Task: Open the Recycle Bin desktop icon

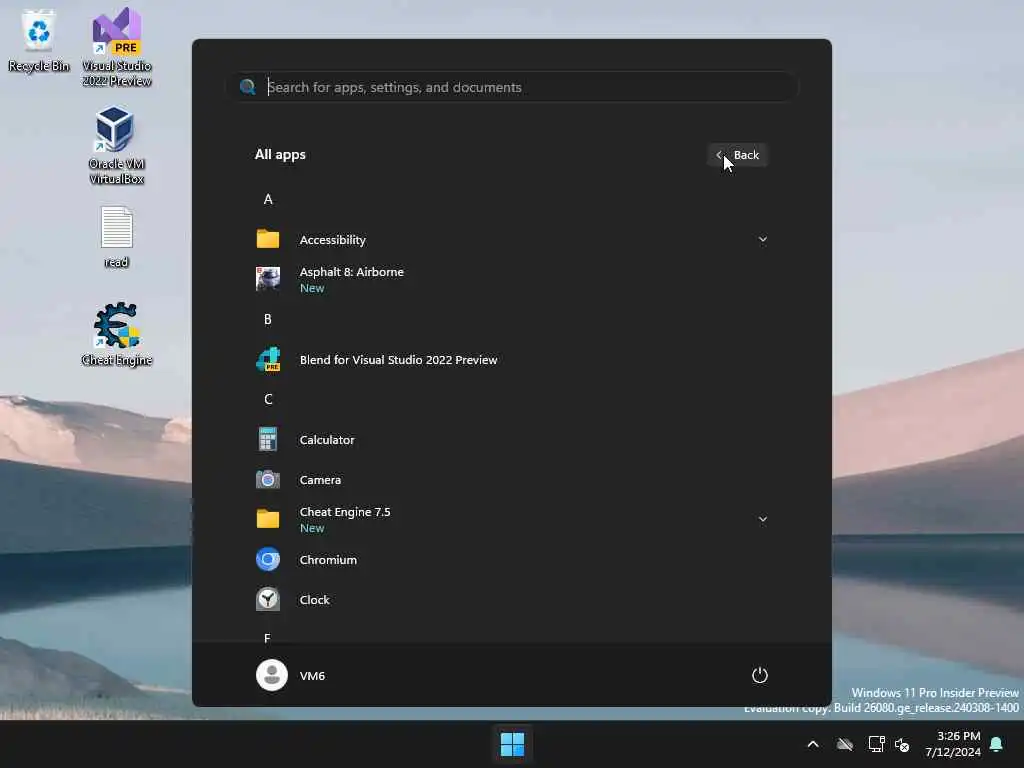Action: coord(39,40)
